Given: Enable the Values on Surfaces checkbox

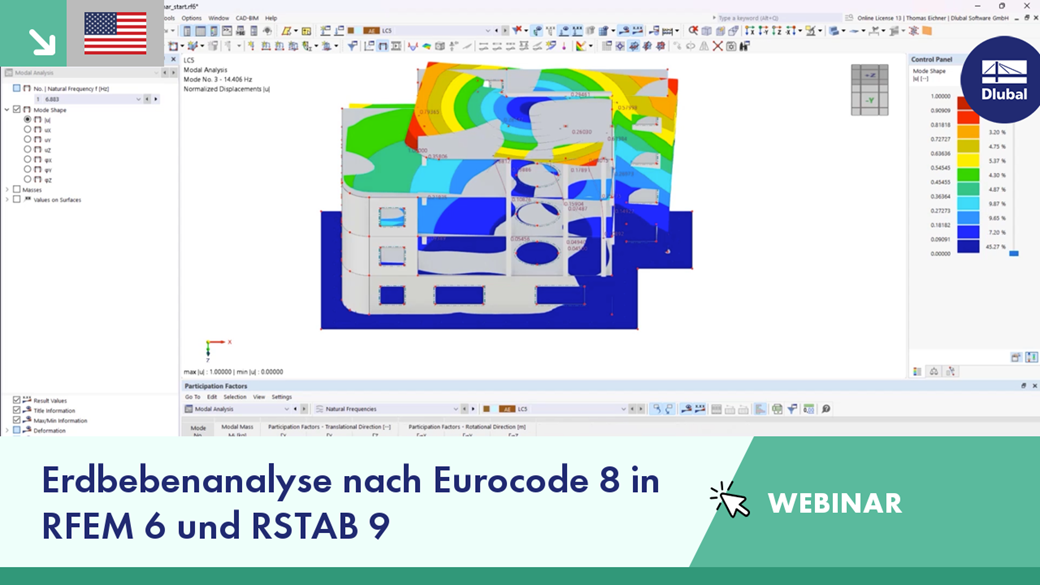Looking at the screenshot, I should click(17, 200).
